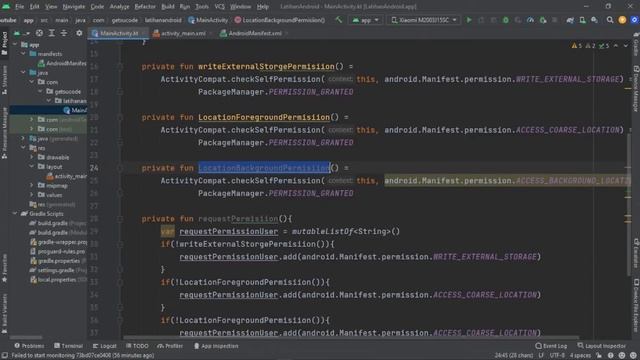Open the Project side tool window

point(4,43)
